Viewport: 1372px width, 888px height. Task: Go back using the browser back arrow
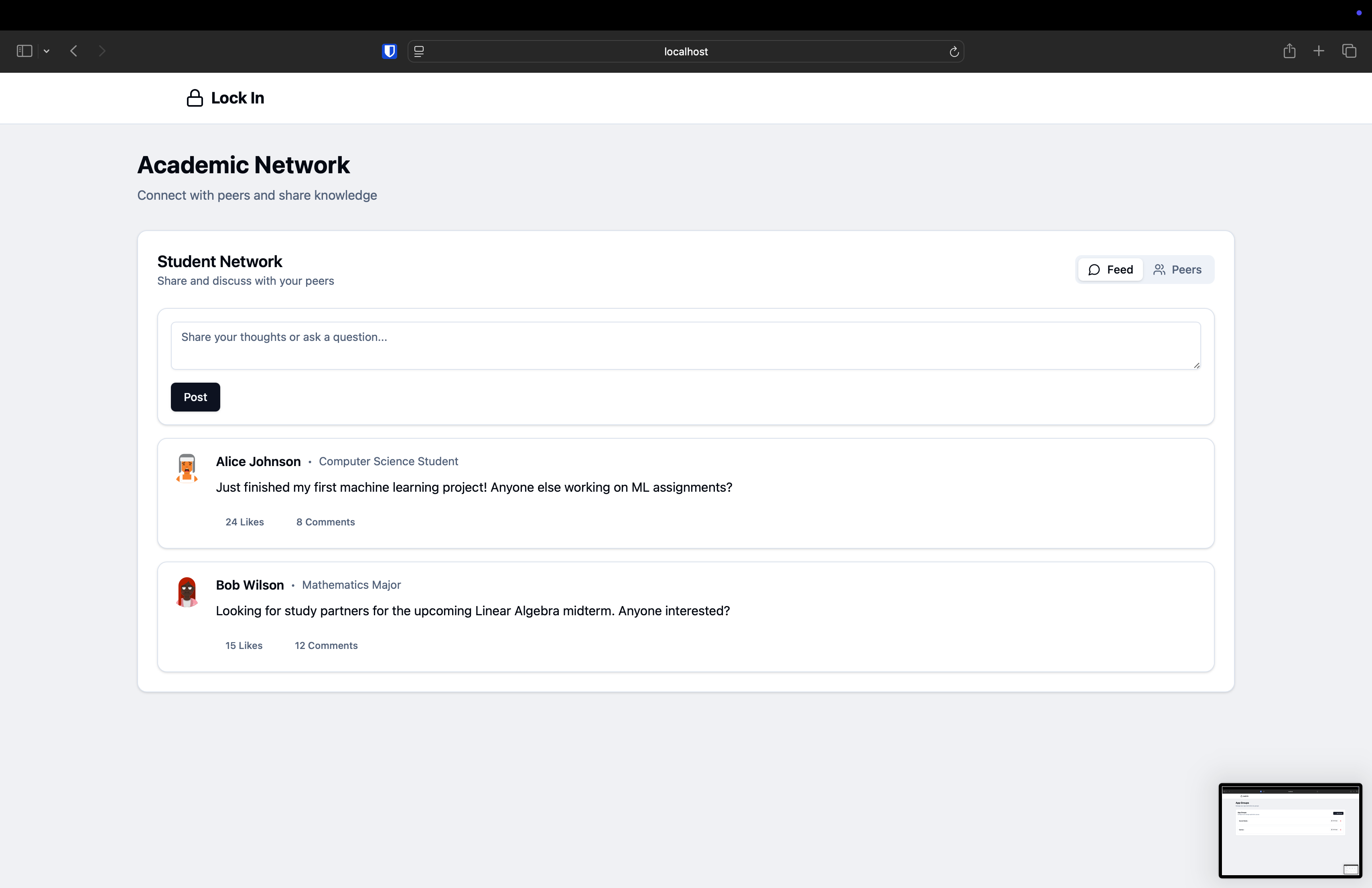click(x=74, y=51)
